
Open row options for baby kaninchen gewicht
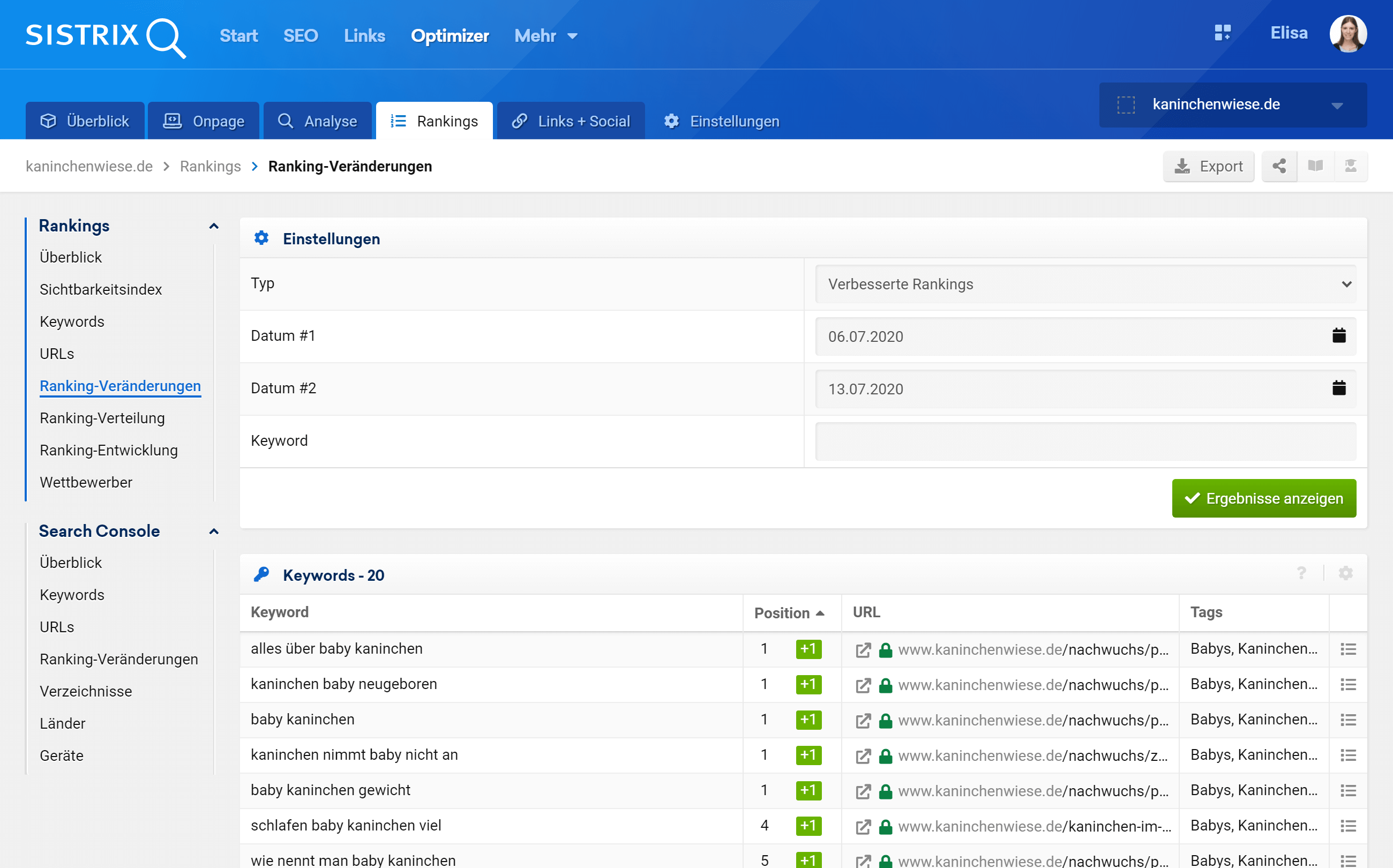coord(1347,790)
